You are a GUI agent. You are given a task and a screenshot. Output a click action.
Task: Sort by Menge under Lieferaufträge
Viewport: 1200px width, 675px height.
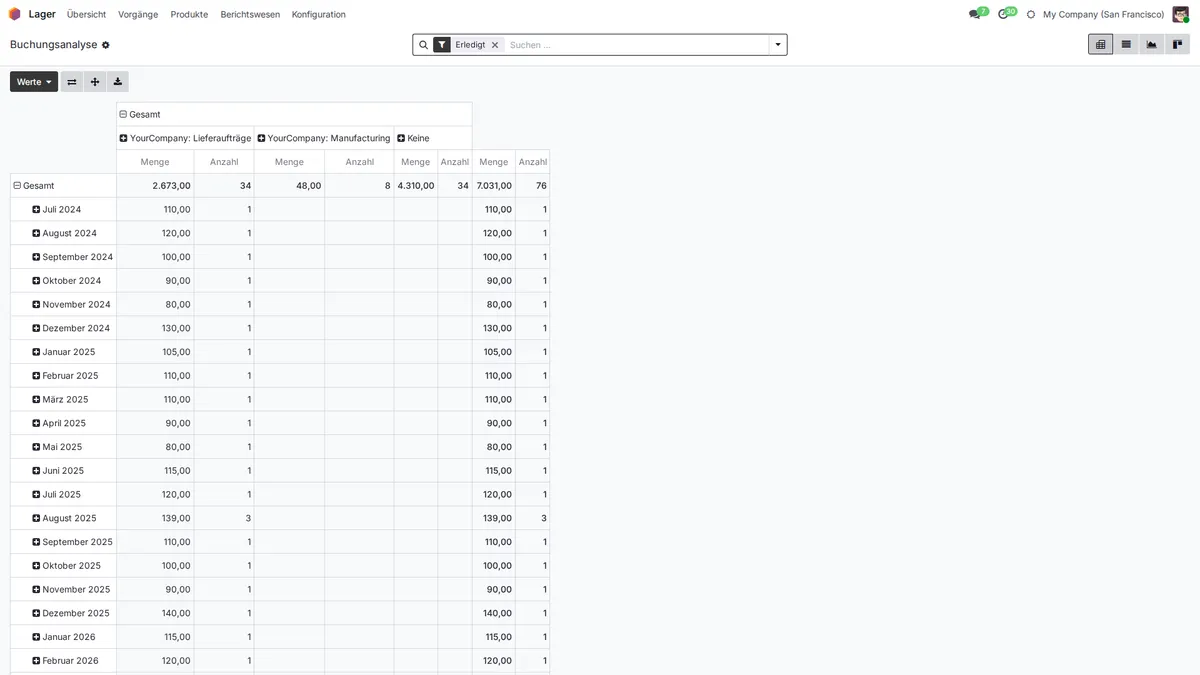coord(155,161)
